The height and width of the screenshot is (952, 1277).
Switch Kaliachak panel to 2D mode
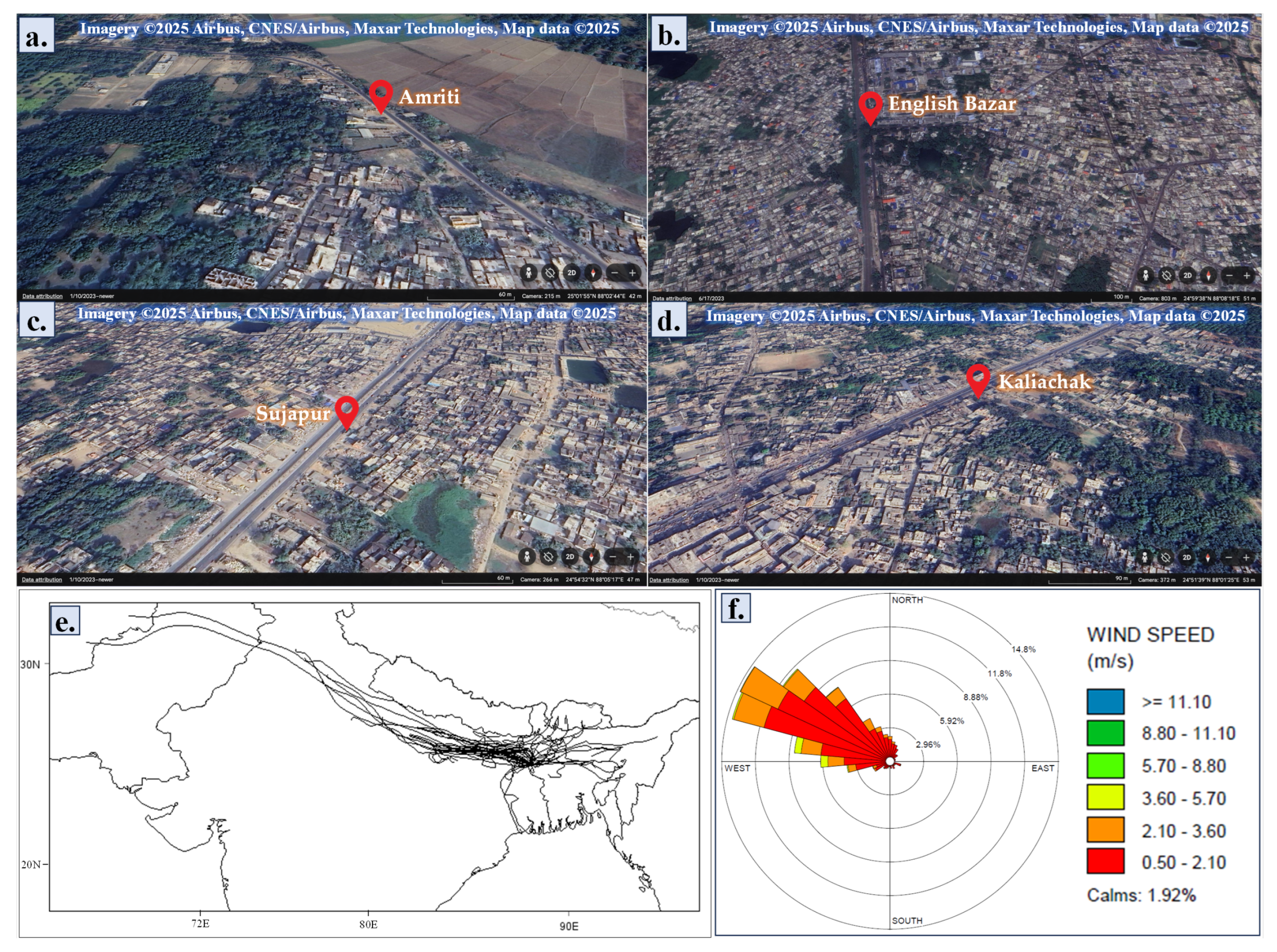tap(1186, 557)
